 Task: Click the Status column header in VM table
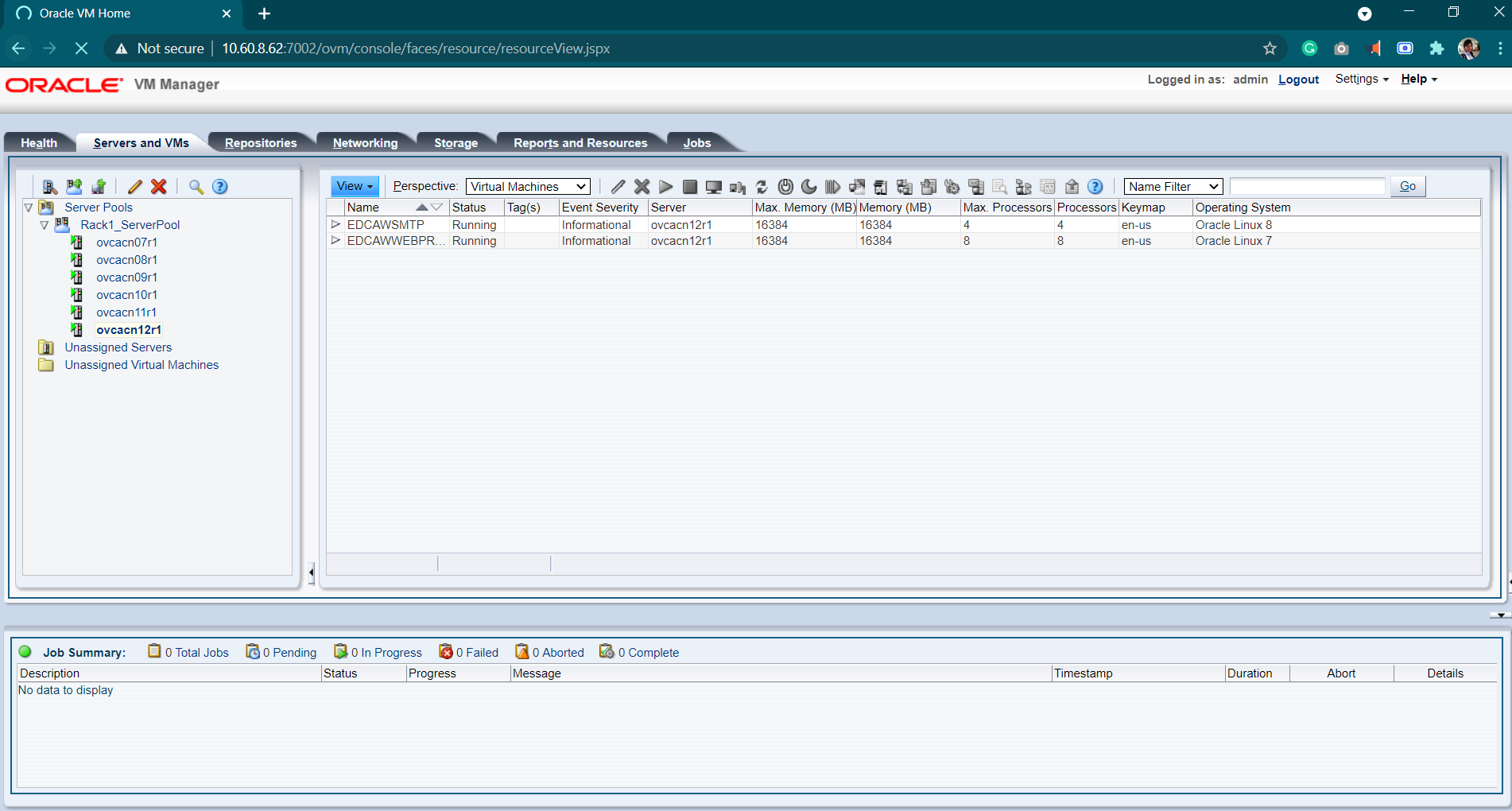pyautogui.click(x=476, y=208)
